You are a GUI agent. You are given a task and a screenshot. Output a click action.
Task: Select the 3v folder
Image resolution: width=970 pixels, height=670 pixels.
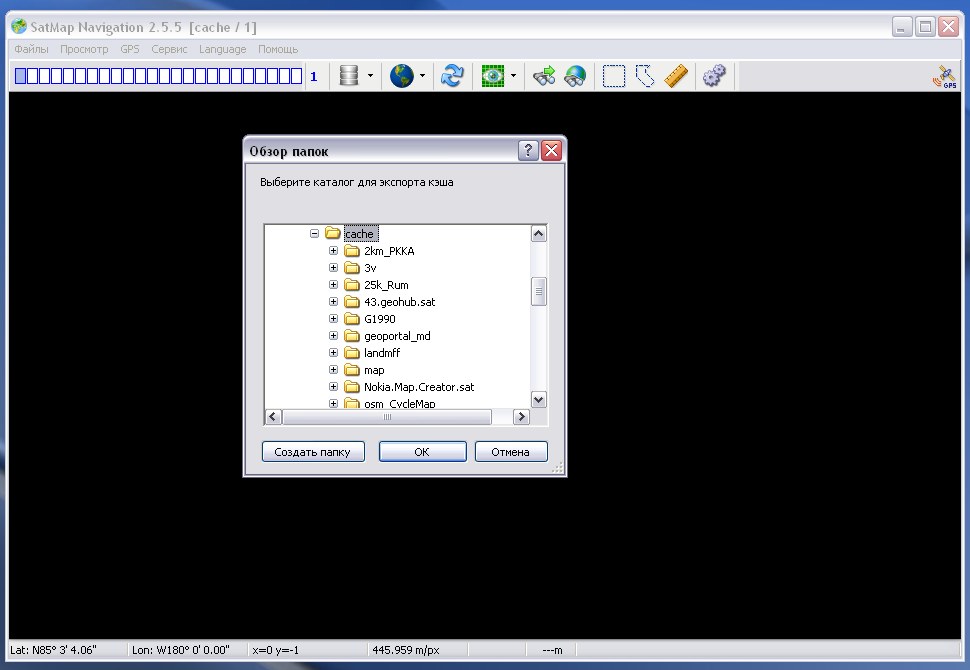point(370,268)
